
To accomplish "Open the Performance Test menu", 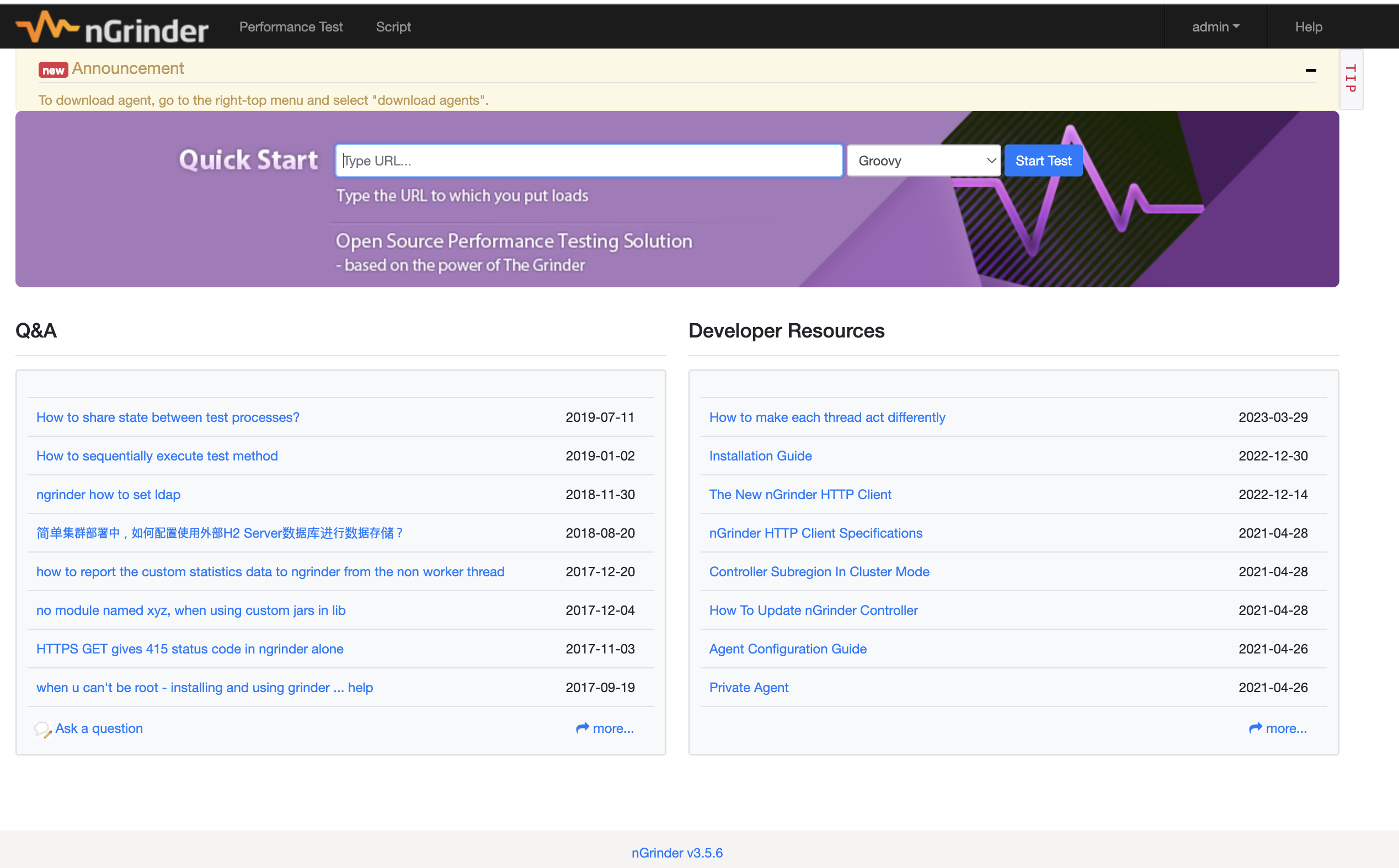I will pos(291,27).
